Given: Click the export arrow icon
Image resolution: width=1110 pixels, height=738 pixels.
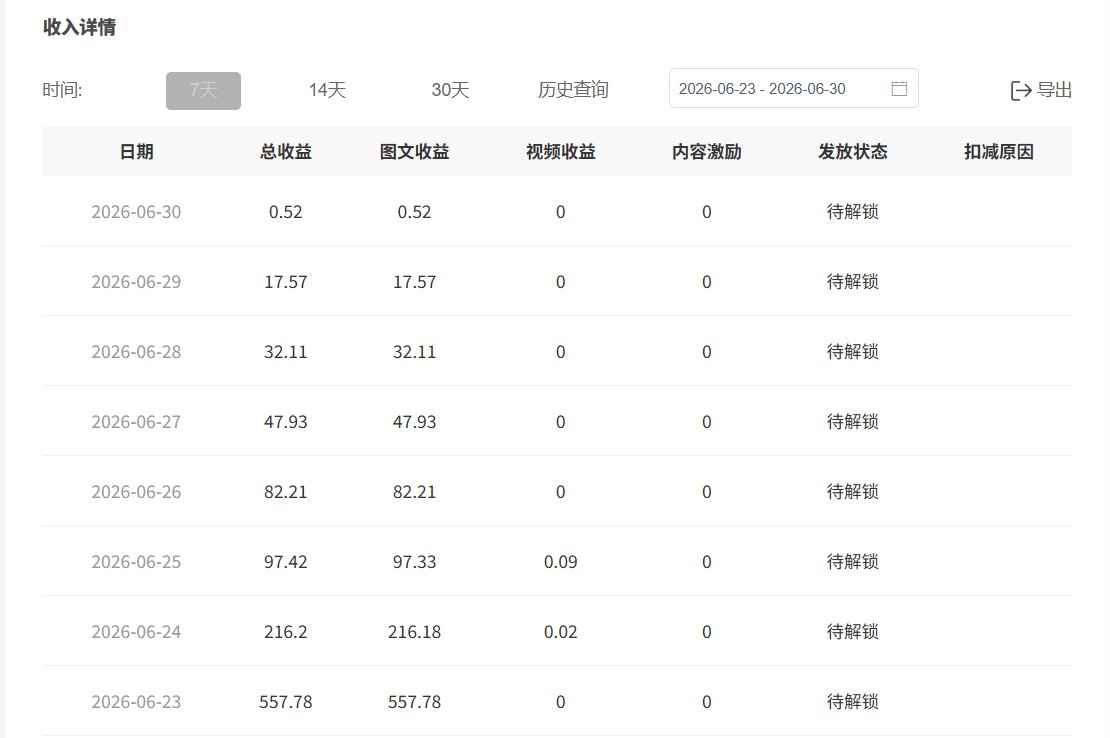Looking at the screenshot, I should [1021, 91].
